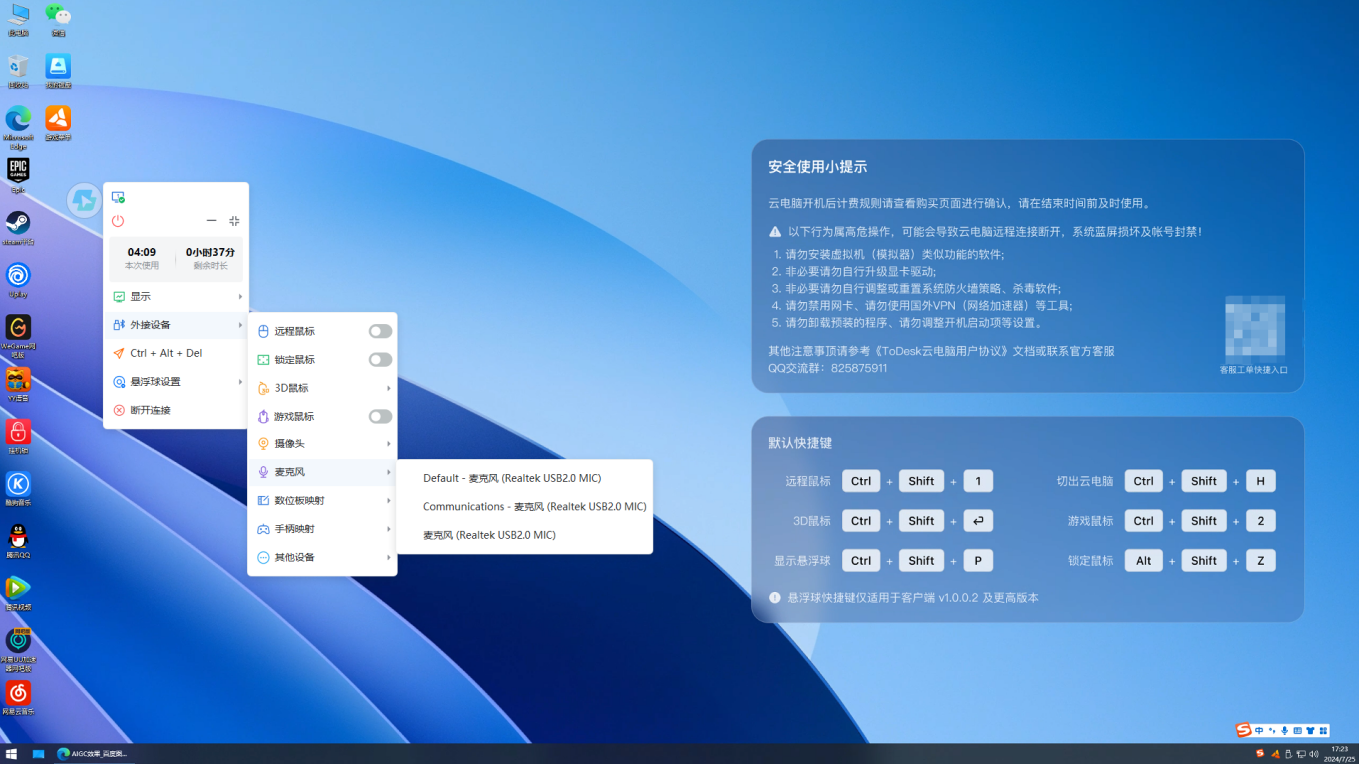1359x764 pixels.
Task: Expand the 麦克风 submenu
Action: point(322,472)
